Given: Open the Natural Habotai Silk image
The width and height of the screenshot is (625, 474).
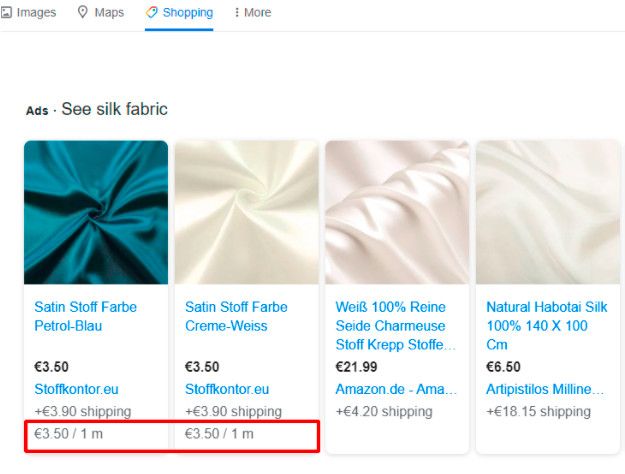Looking at the screenshot, I should 548,212.
